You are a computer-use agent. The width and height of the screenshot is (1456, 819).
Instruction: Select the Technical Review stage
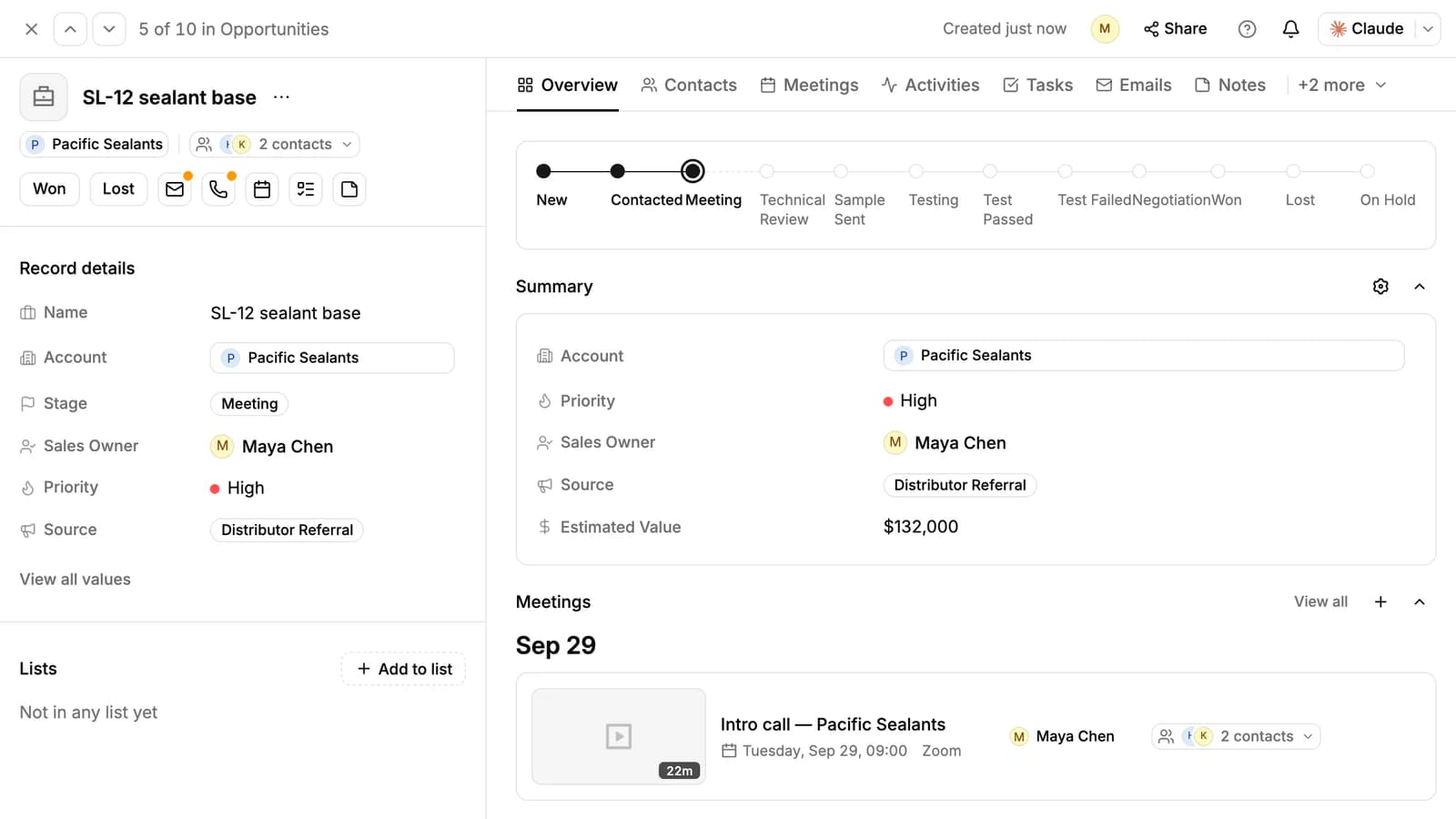click(x=767, y=171)
